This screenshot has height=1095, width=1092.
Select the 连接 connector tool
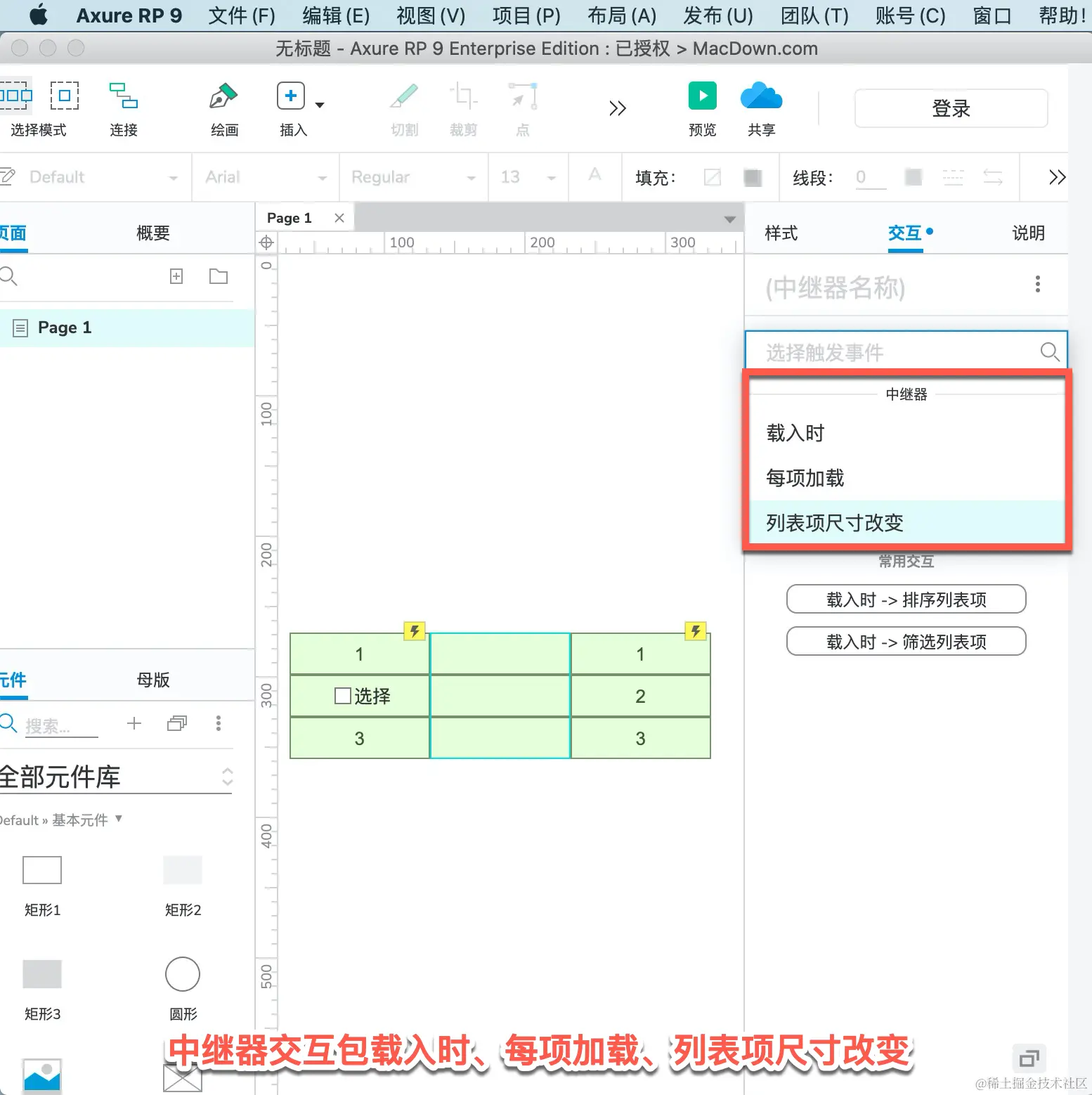(124, 109)
